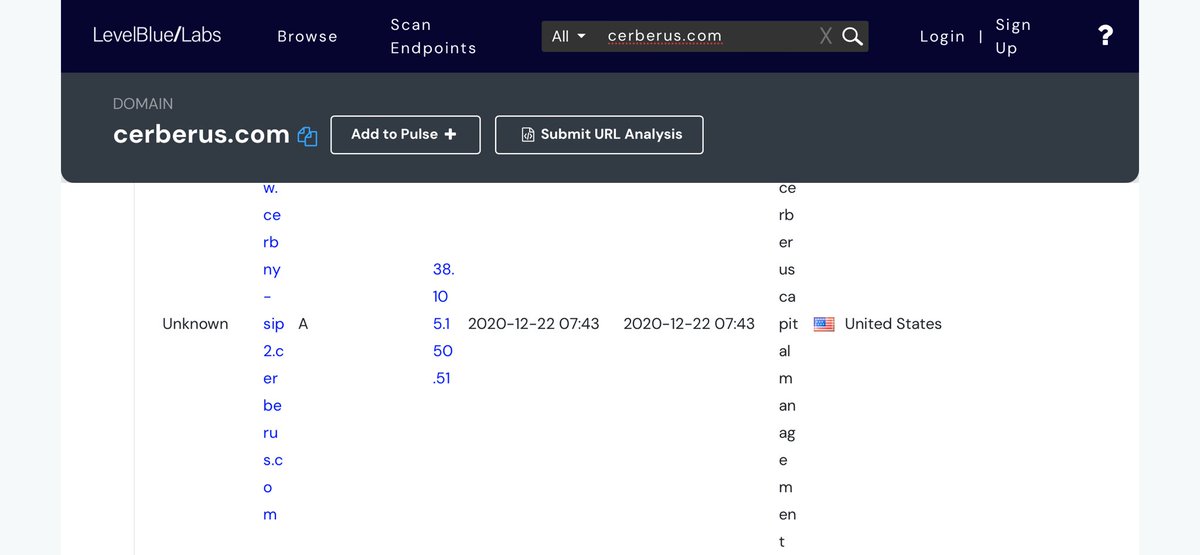Click the United States country text

[x=893, y=324]
